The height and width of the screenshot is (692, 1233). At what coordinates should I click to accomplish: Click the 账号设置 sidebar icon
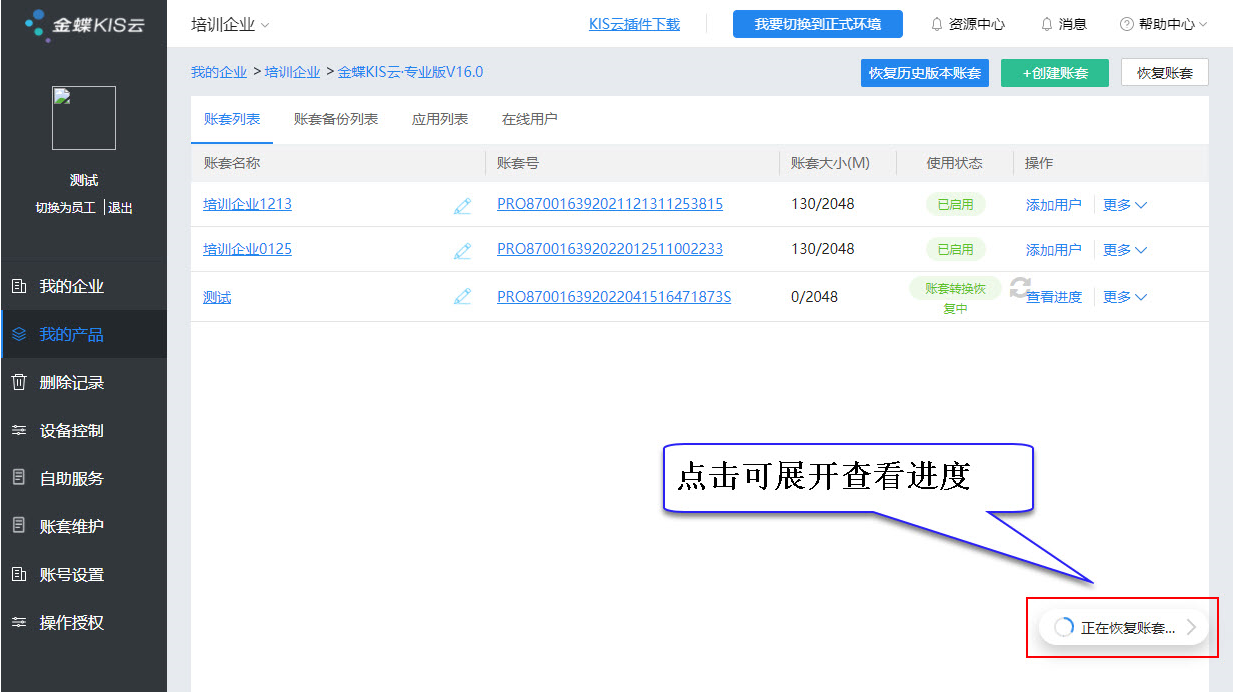coord(19,575)
